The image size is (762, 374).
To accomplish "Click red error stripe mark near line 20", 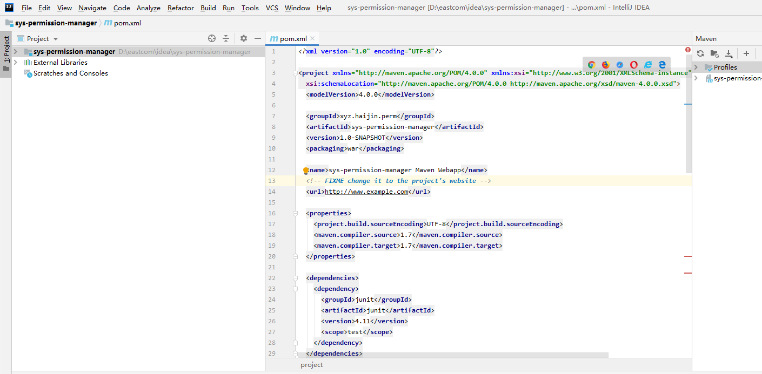I will click(688, 256).
